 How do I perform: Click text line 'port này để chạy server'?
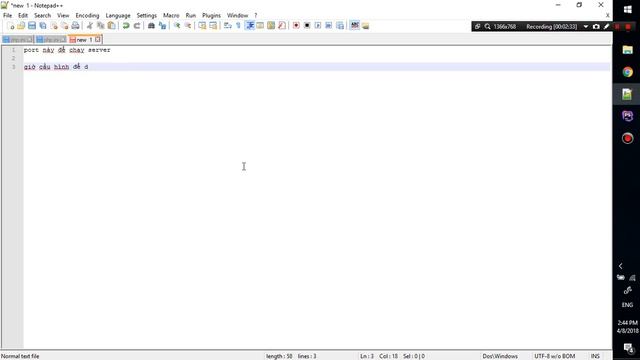point(67,50)
